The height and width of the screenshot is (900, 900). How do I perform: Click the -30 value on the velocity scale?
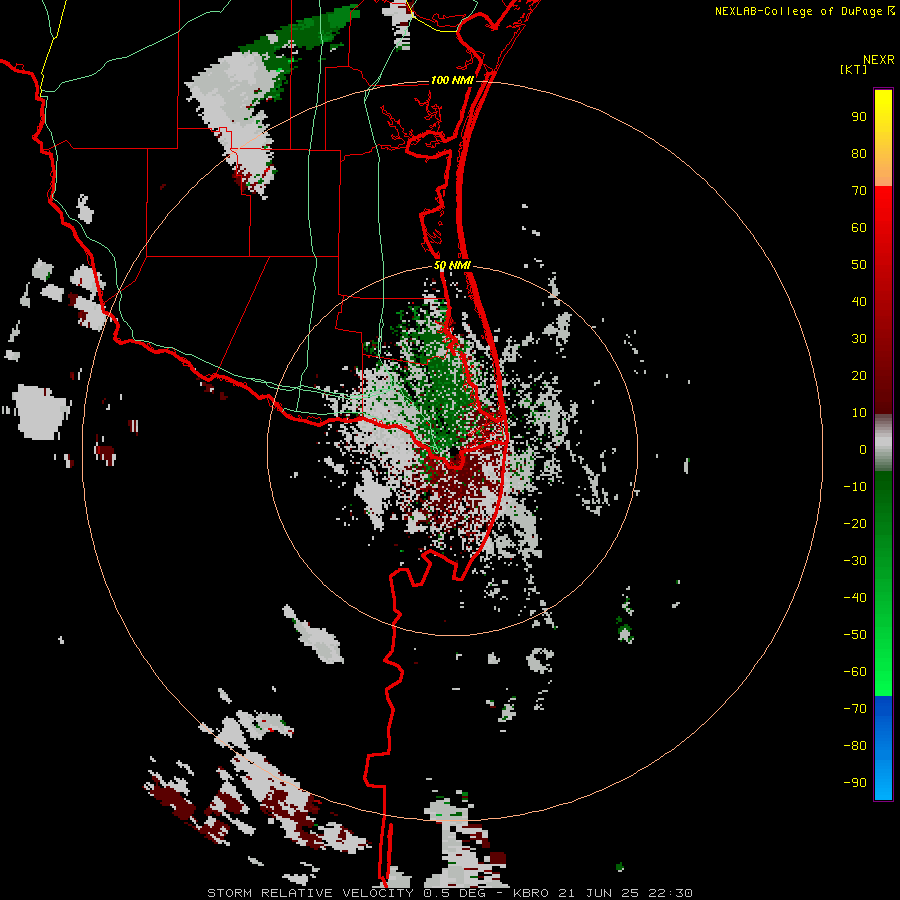[855, 561]
